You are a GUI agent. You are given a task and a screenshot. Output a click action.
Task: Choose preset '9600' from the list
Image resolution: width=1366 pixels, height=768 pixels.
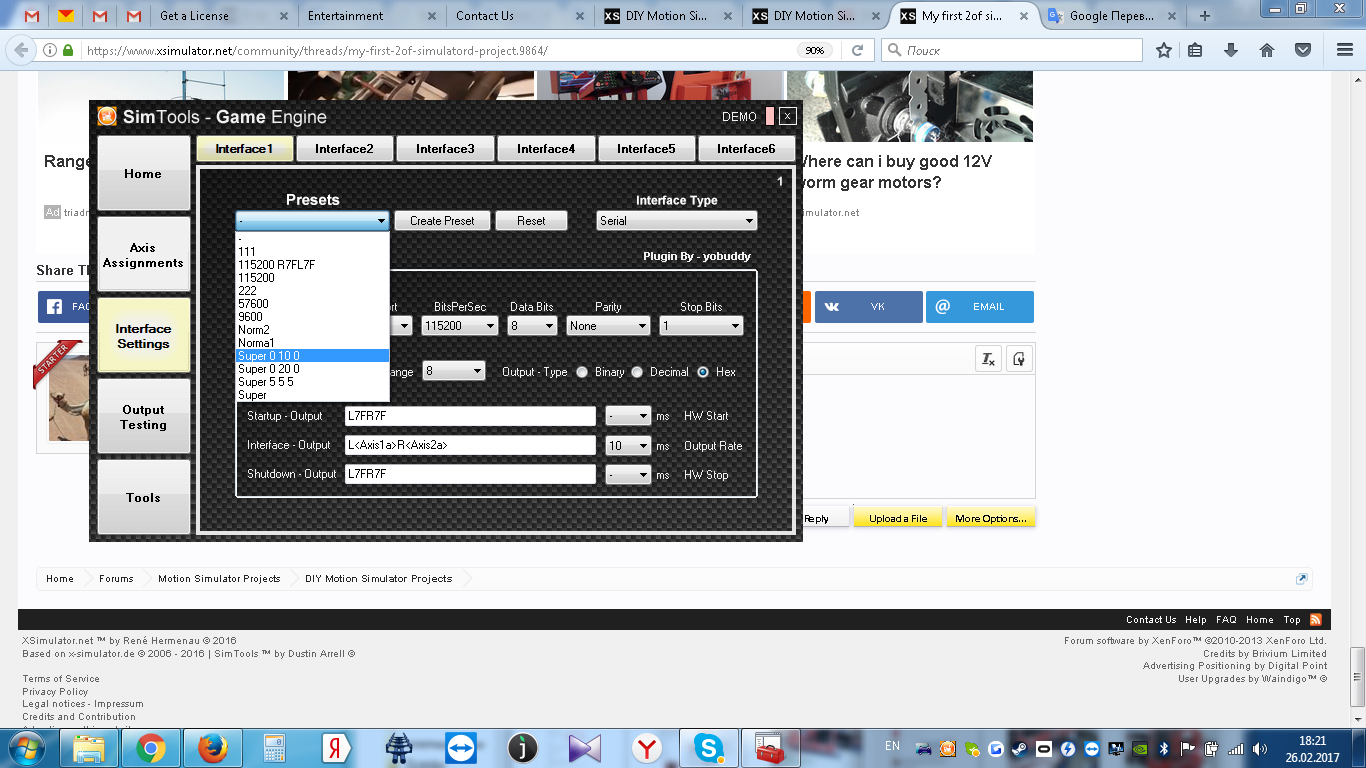tap(312, 317)
